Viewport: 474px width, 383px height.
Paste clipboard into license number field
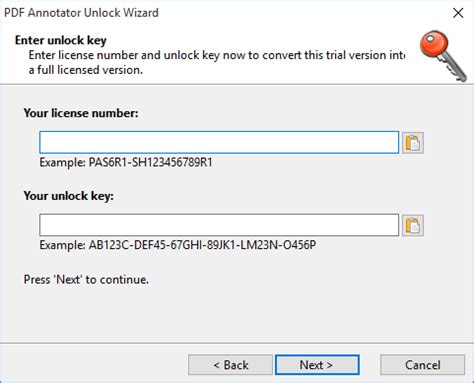click(x=413, y=143)
